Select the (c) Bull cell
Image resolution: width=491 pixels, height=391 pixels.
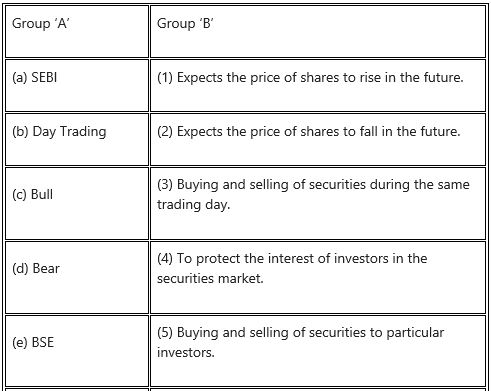77,203
